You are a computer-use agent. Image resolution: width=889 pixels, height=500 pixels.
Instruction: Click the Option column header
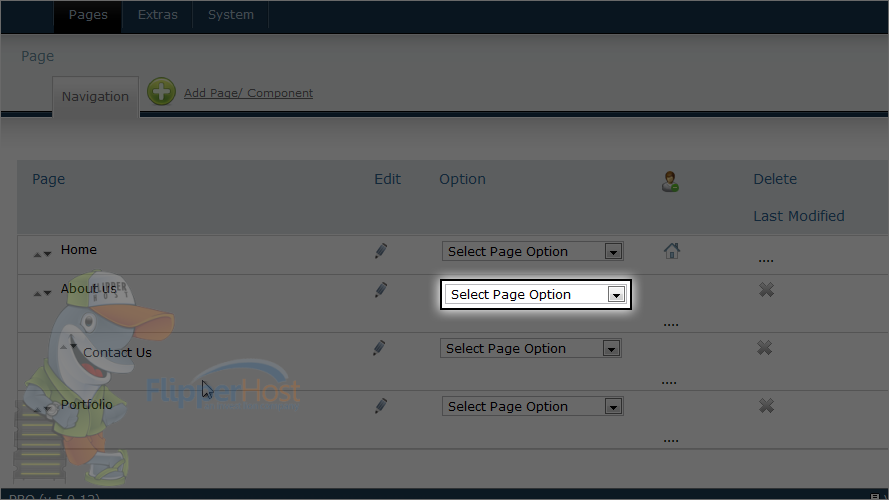462,180
